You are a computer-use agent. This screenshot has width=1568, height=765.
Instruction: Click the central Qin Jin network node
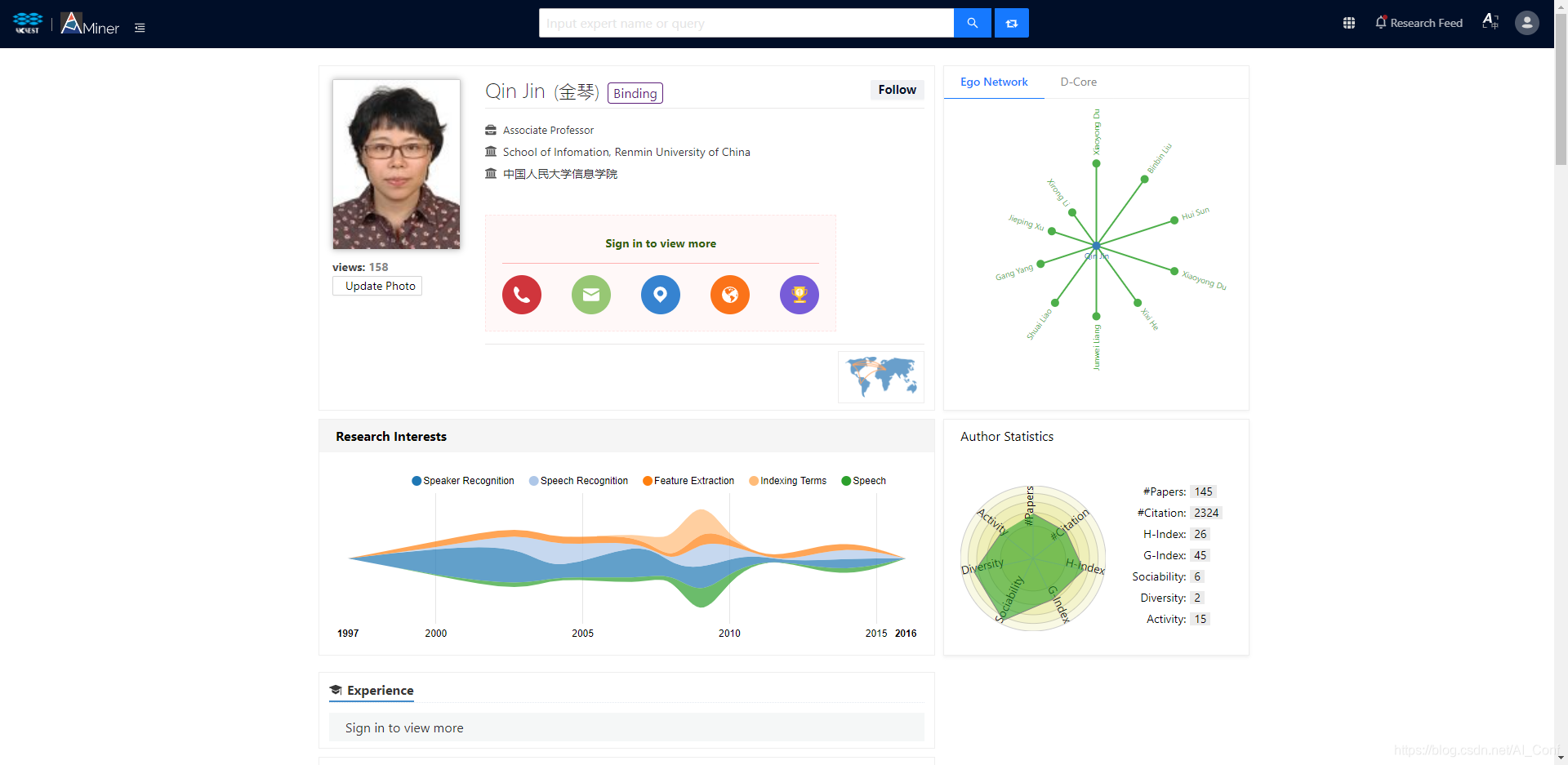pos(1096,245)
